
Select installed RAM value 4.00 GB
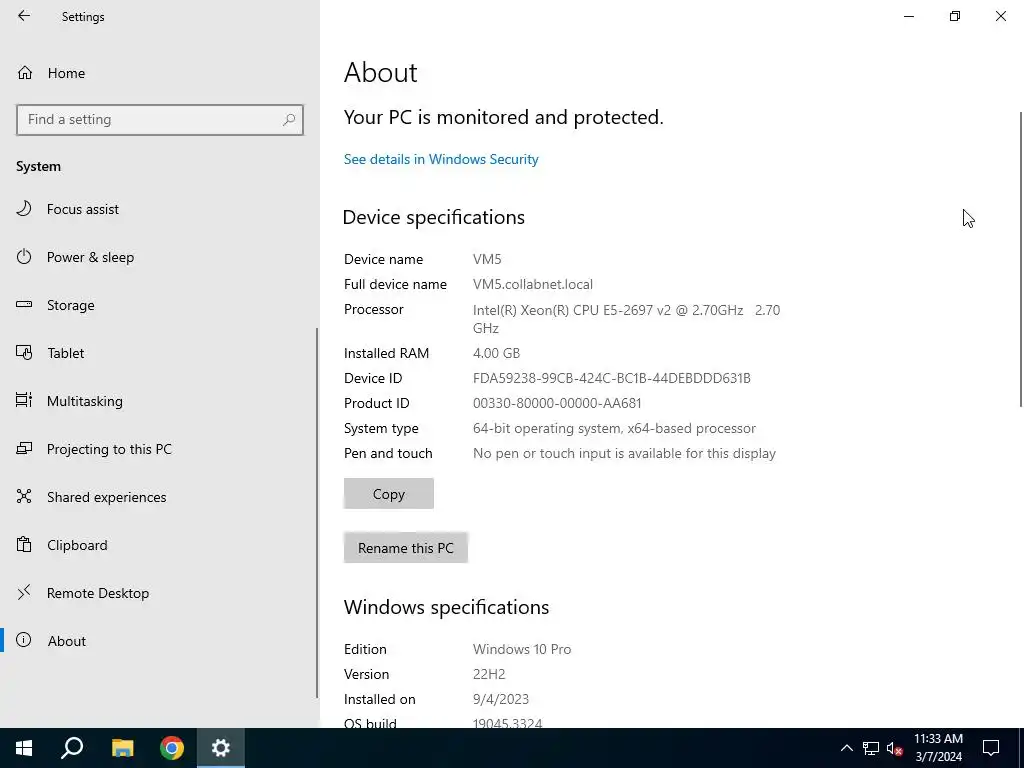(496, 353)
